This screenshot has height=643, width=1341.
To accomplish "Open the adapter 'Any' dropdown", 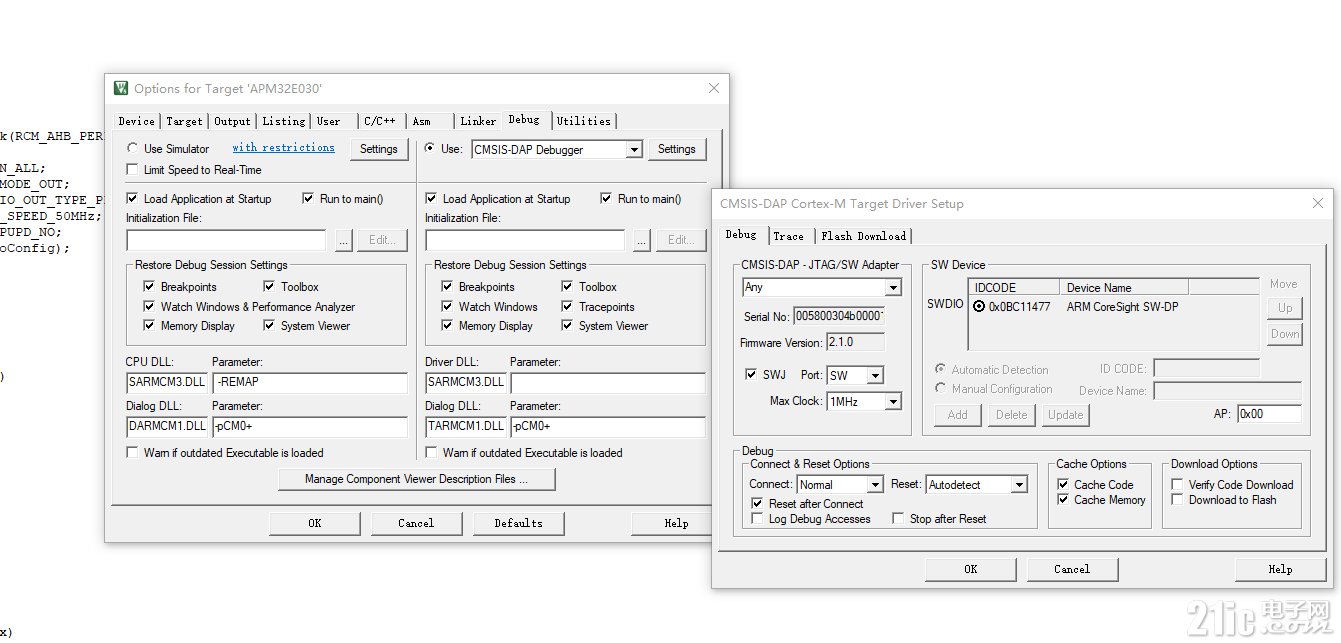I will [894, 287].
